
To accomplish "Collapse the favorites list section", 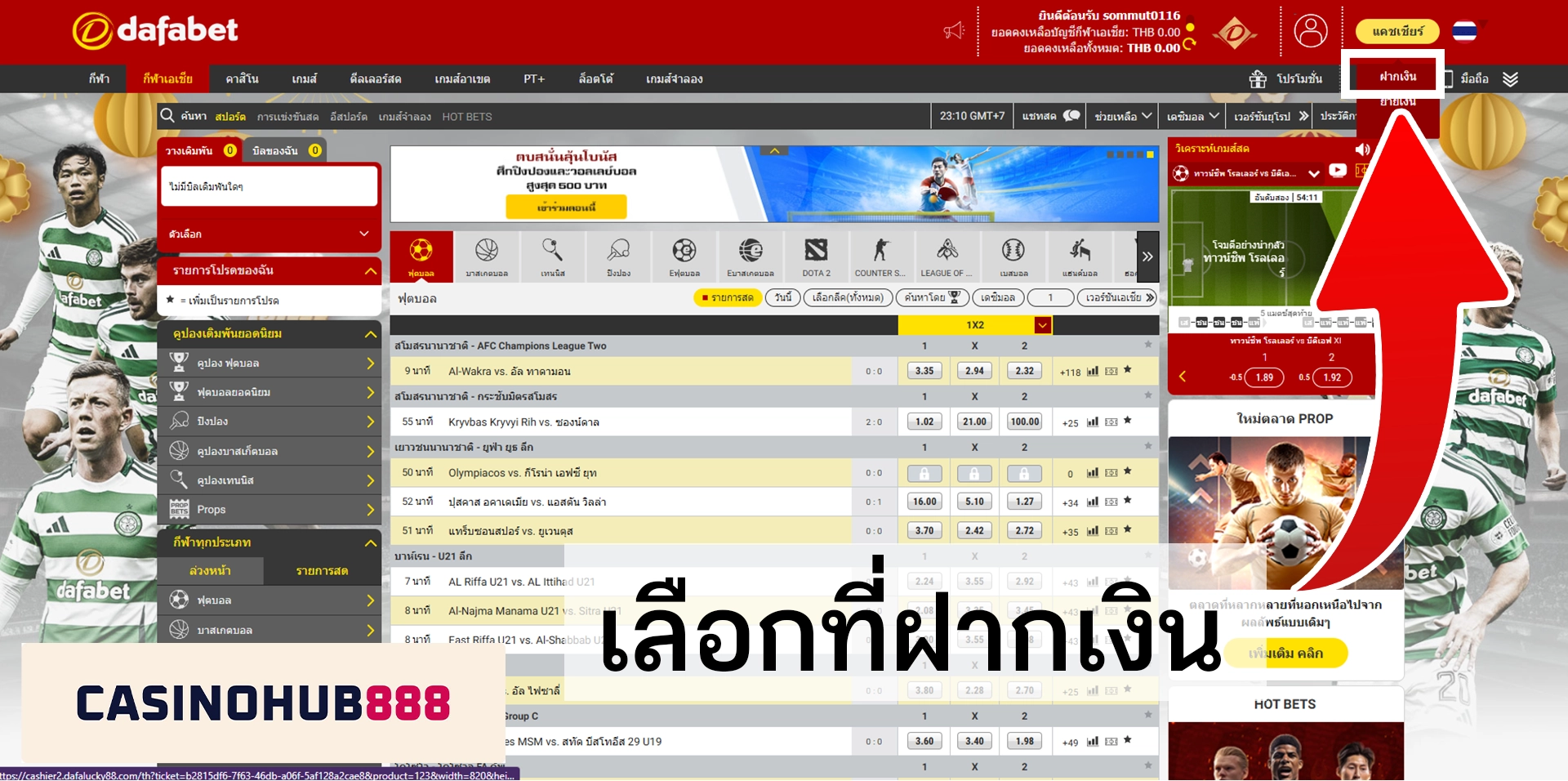I will [x=370, y=270].
